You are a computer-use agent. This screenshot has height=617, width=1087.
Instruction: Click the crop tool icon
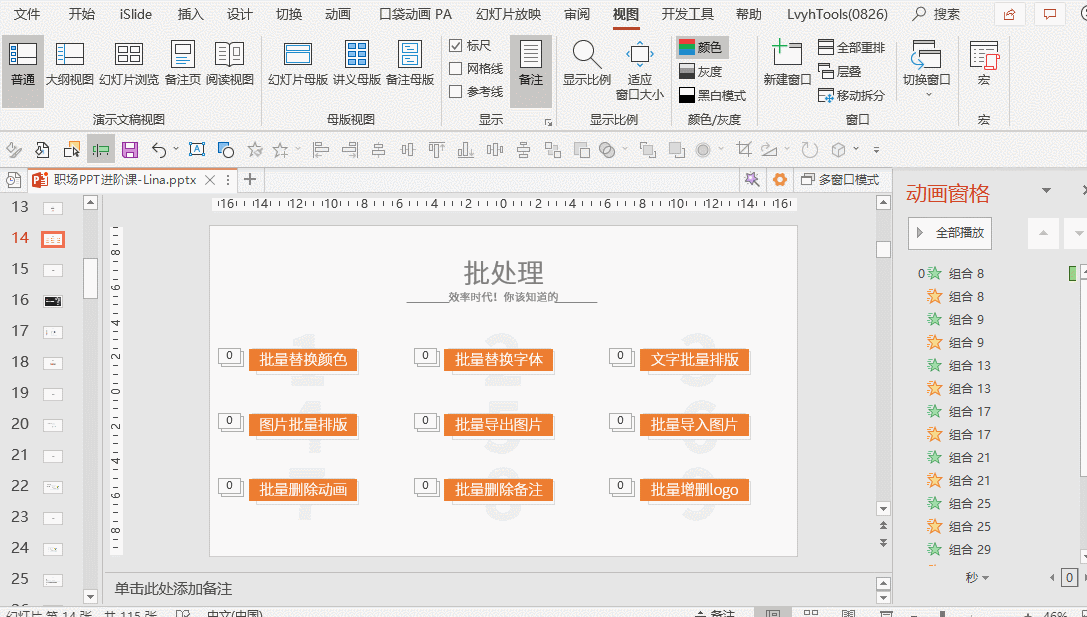[744, 150]
